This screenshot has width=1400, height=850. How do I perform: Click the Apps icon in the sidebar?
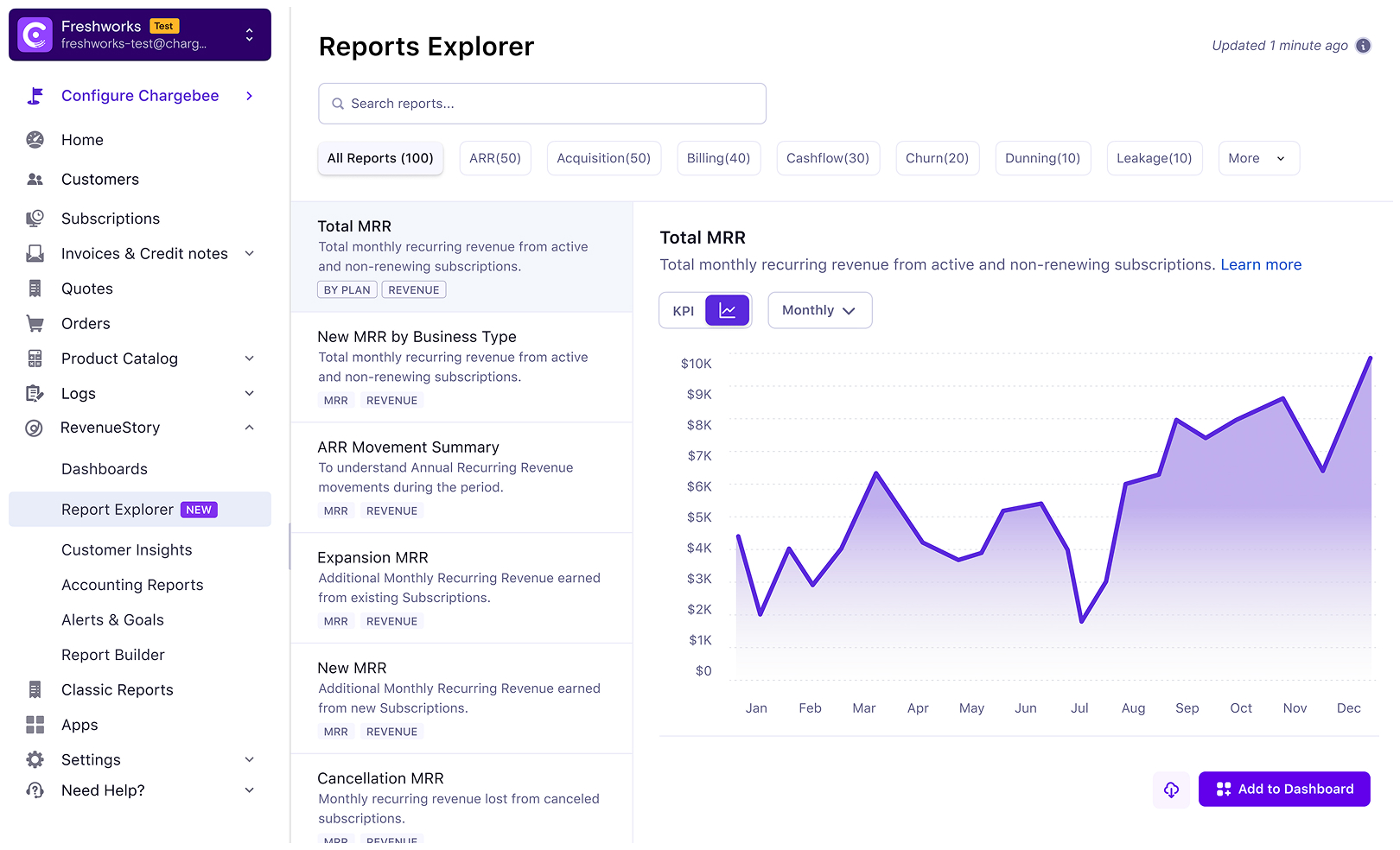35,725
